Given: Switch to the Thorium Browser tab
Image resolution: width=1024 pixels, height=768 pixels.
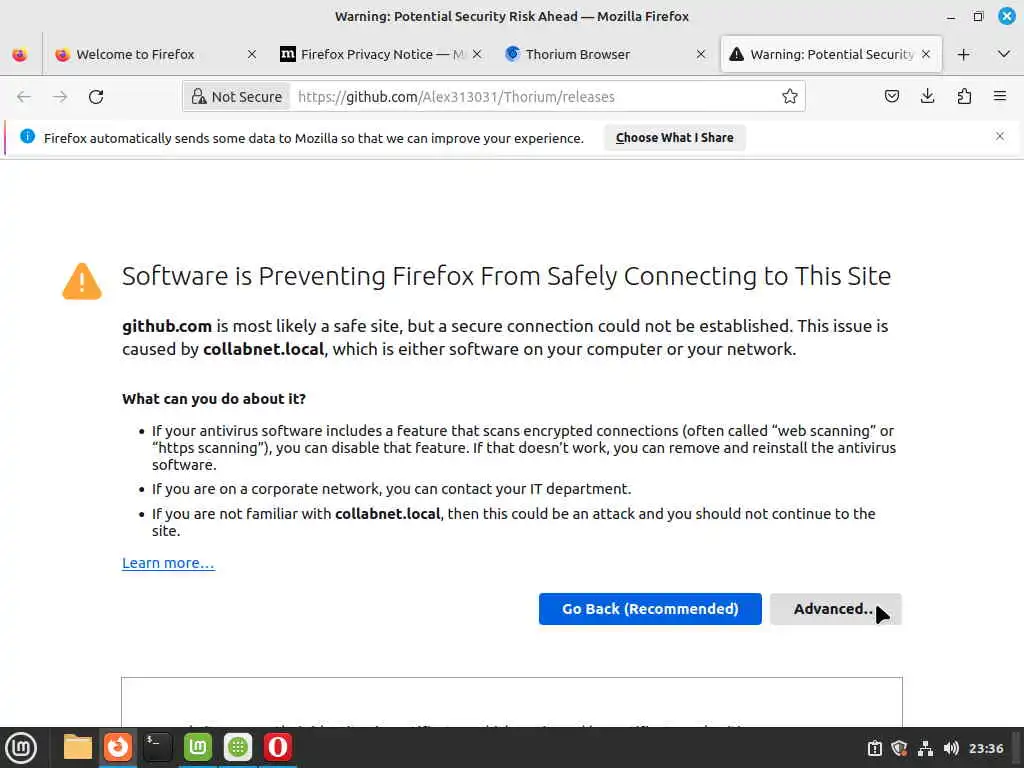Looking at the screenshot, I should click(578, 55).
